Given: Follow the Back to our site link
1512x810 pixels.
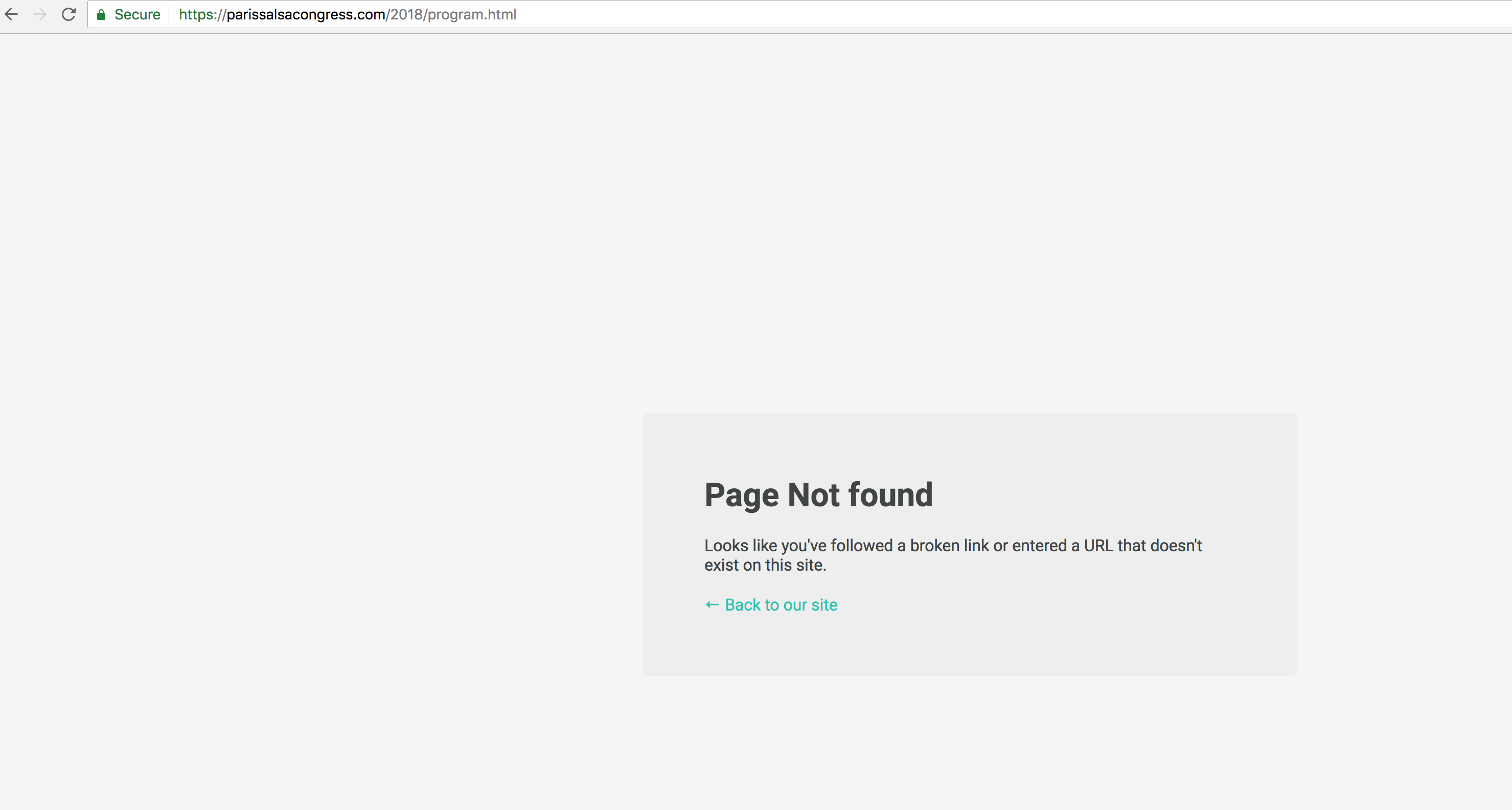Looking at the screenshot, I should (781, 604).
